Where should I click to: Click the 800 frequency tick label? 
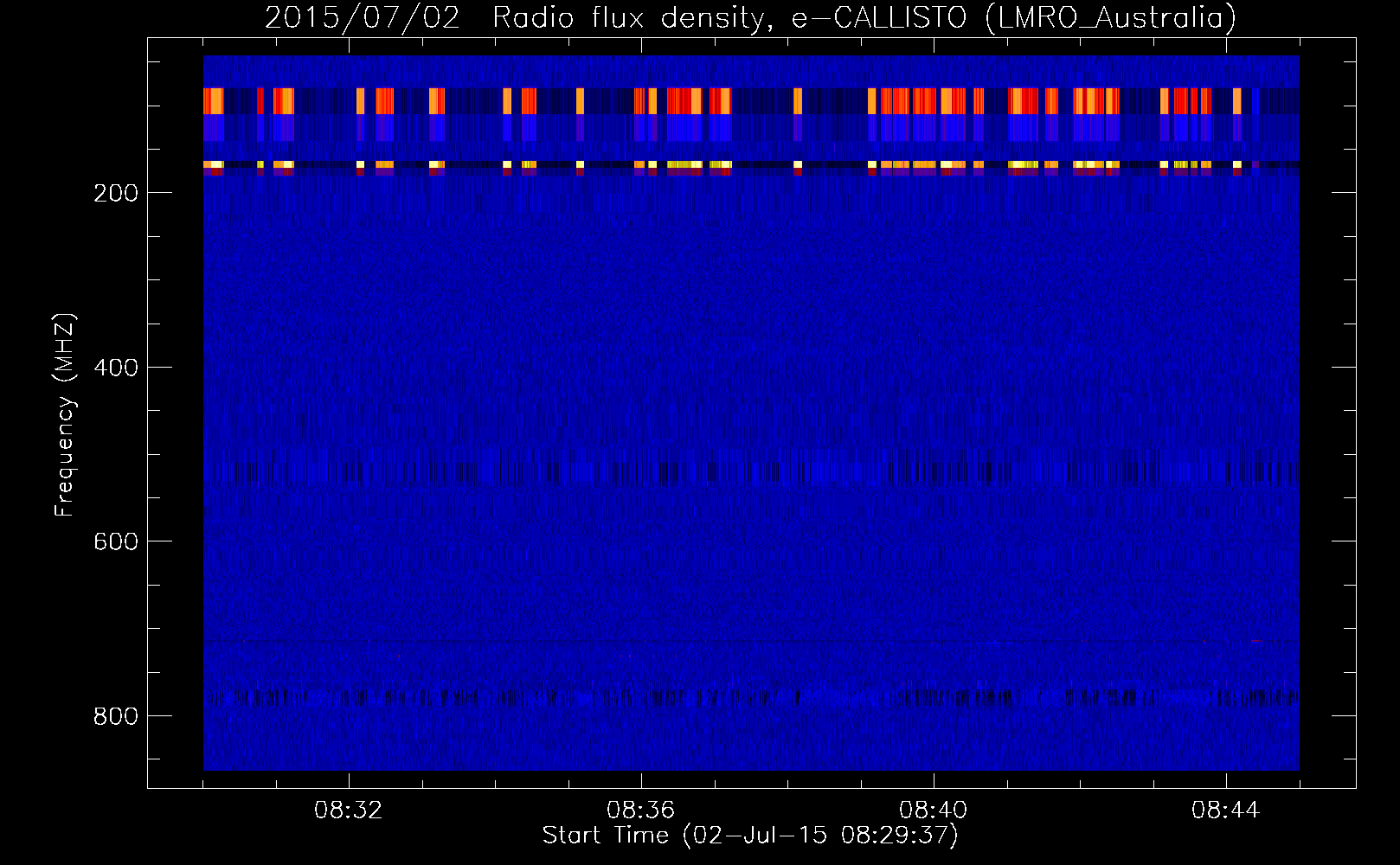(x=116, y=716)
